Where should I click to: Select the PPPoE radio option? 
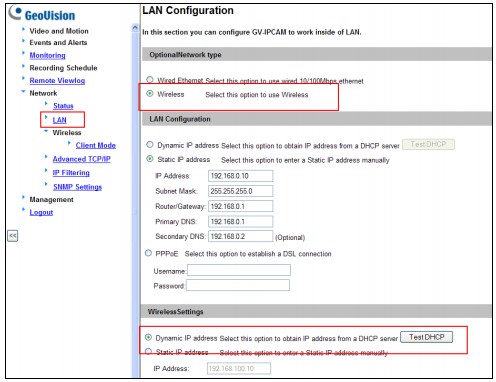point(148,253)
